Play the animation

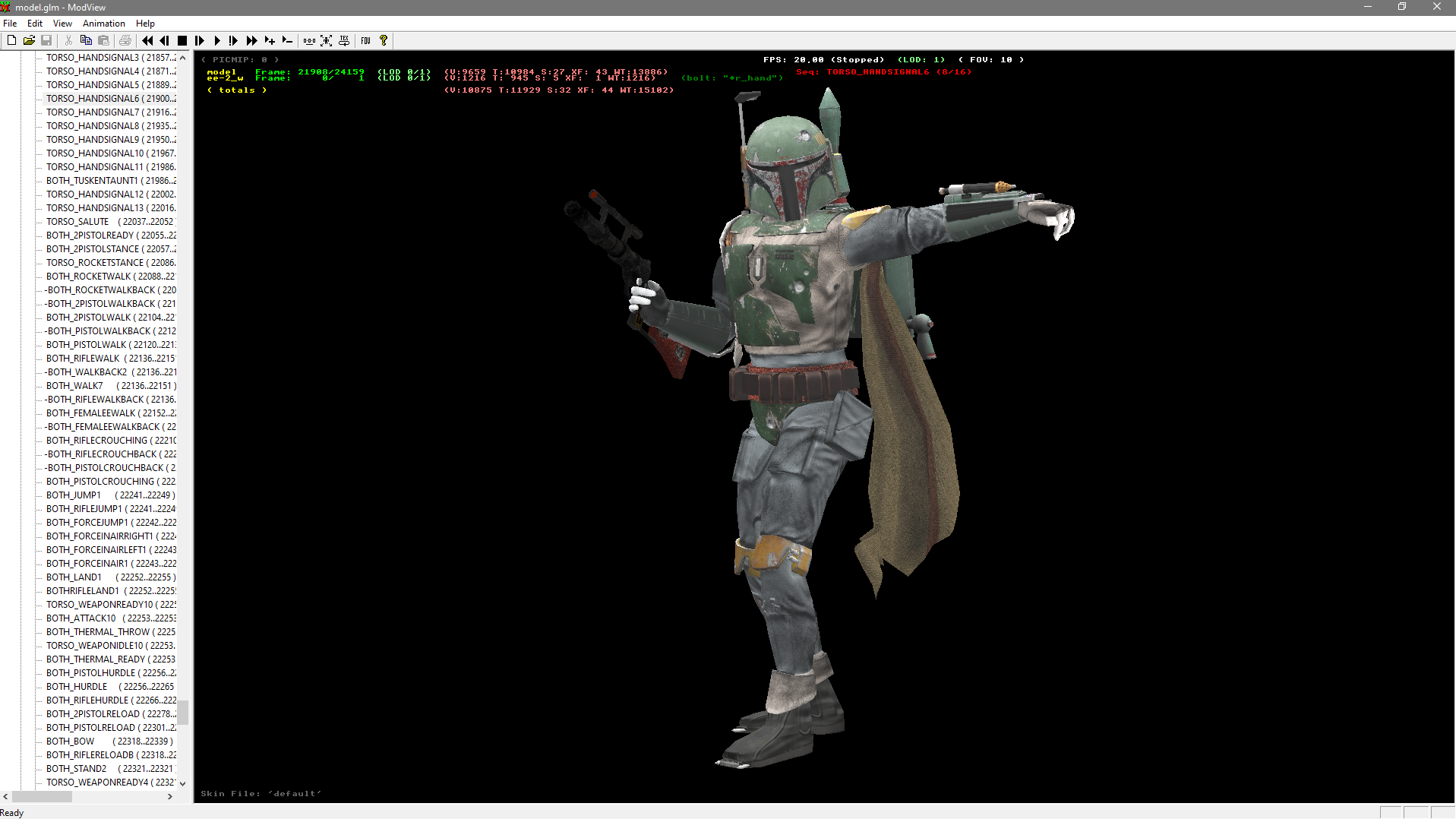[x=217, y=40]
